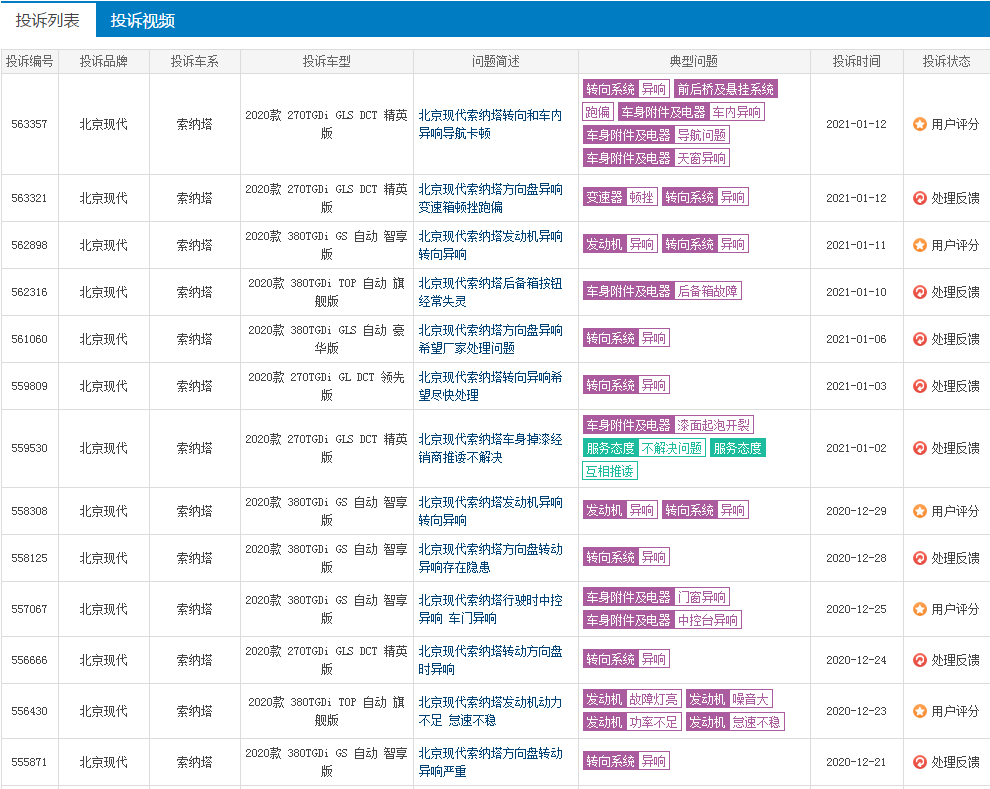Screen dimensions: 990x789
Task: Click the 导航问题 tag in row 563357
Action: coord(701,135)
